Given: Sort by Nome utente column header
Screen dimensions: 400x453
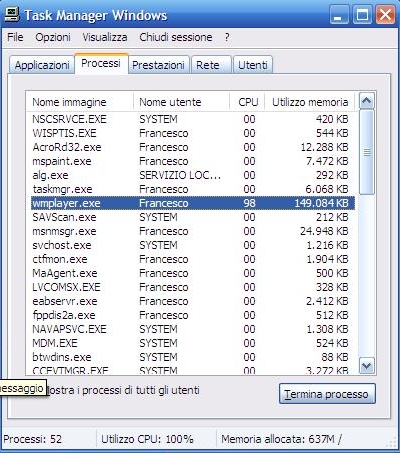Looking at the screenshot, I should coord(181,102).
